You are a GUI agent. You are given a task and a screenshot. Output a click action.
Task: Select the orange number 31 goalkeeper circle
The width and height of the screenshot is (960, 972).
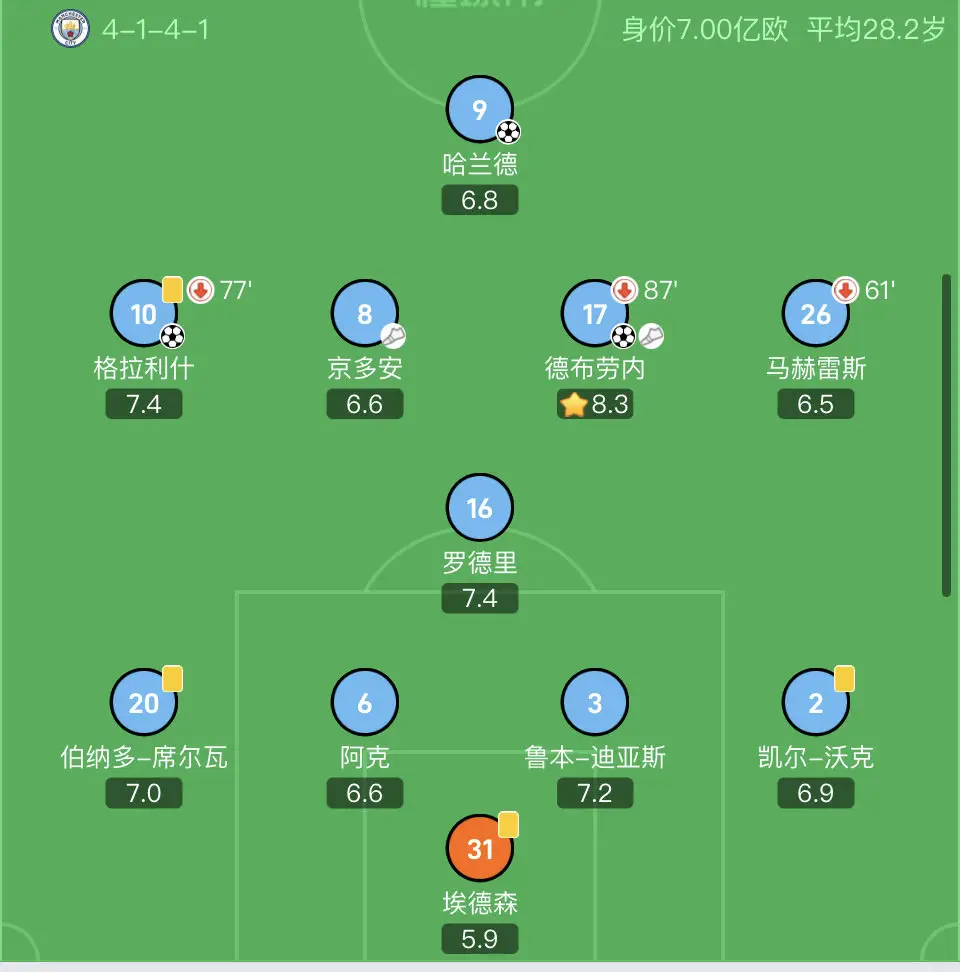point(479,848)
